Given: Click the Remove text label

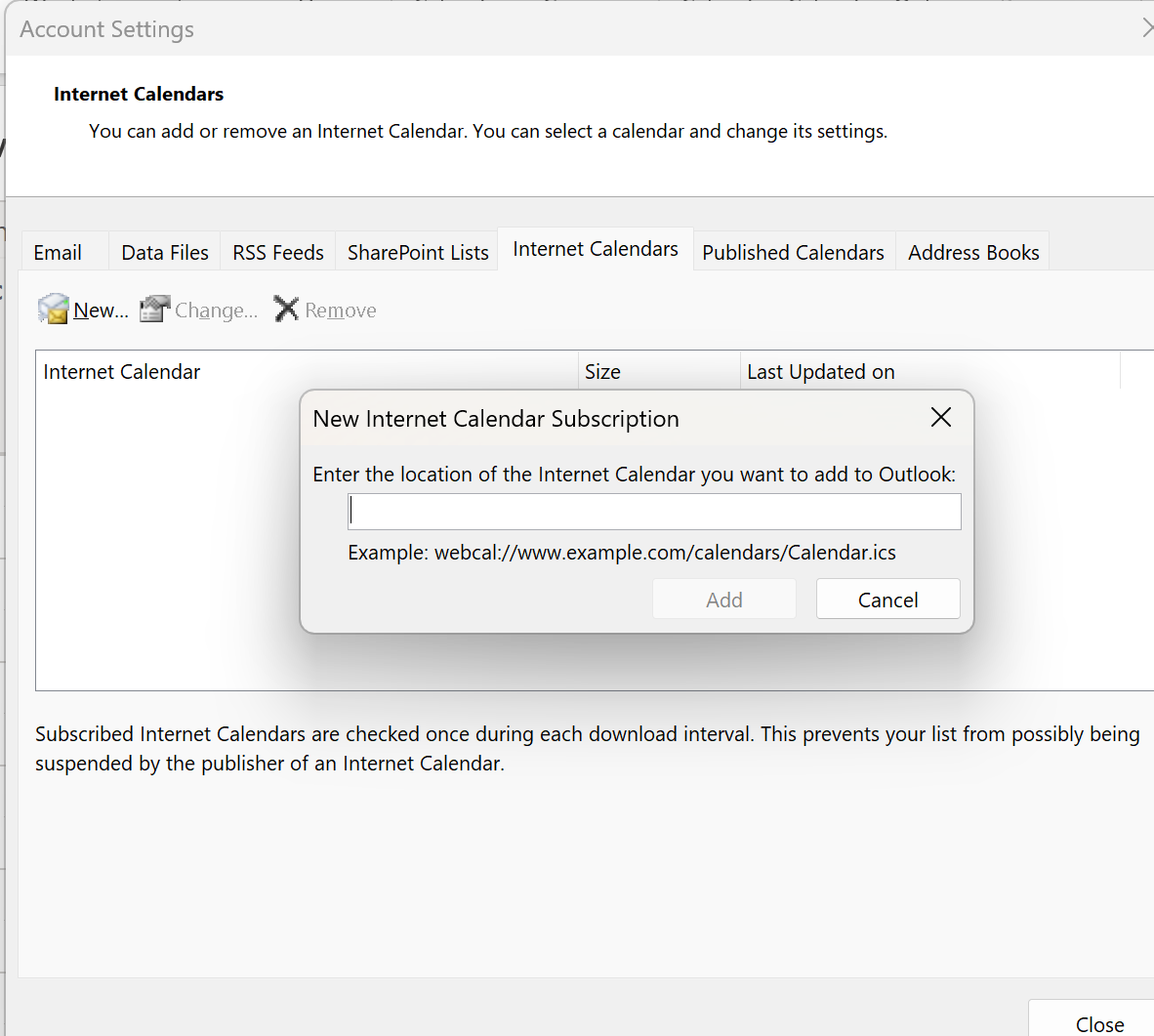Looking at the screenshot, I should pyautogui.click(x=340, y=310).
